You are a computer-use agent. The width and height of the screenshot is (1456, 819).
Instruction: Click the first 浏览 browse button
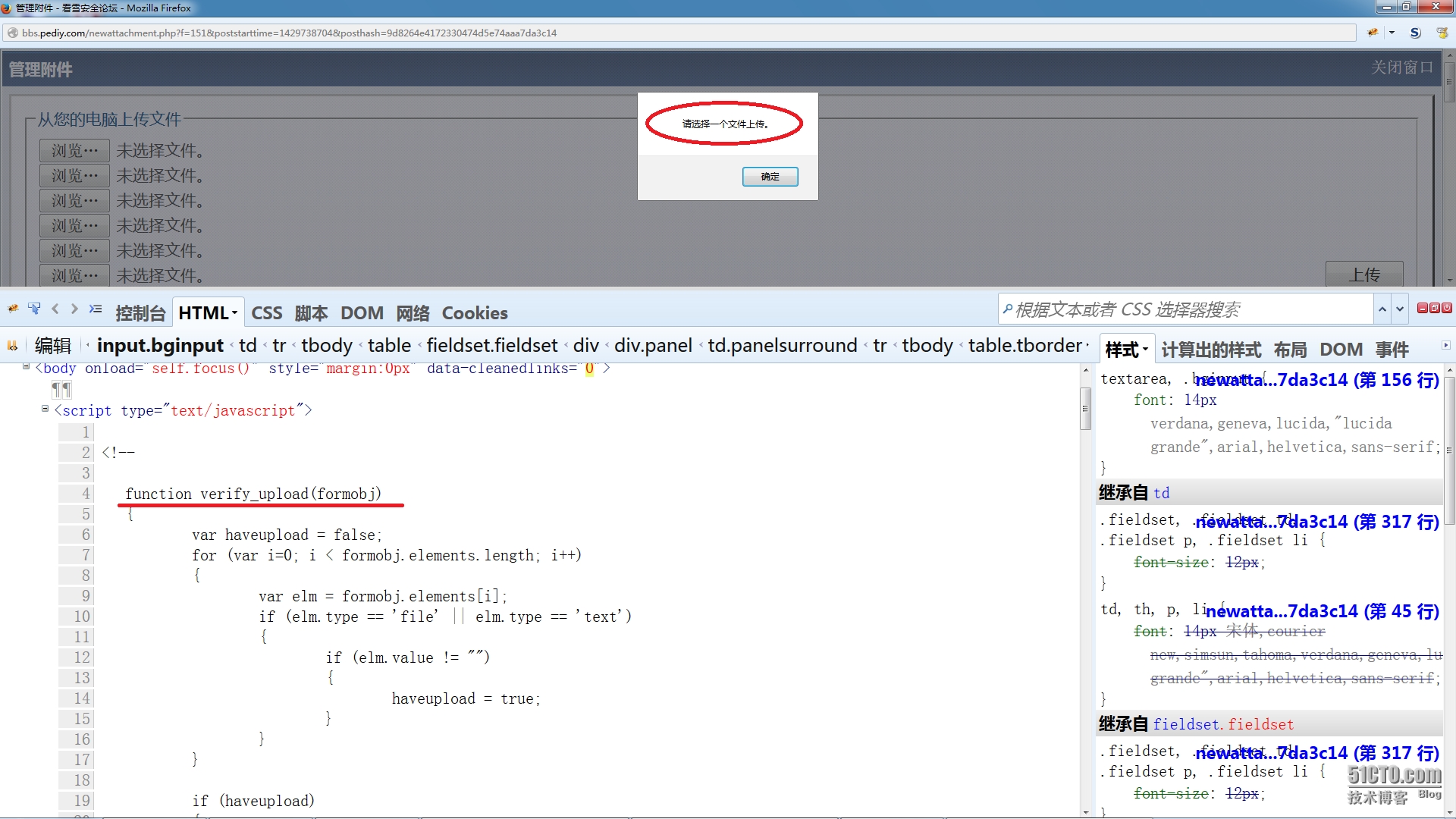tap(74, 151)
